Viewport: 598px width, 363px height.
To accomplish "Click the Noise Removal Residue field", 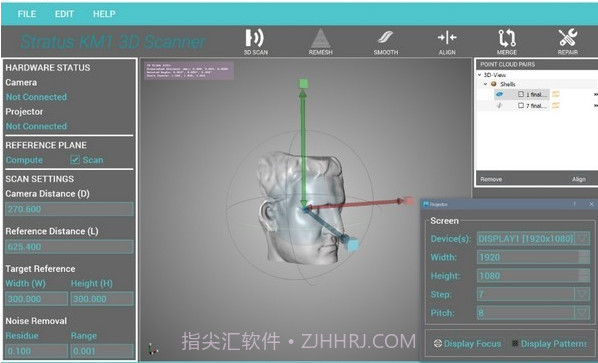I will (x=36, y=351).
